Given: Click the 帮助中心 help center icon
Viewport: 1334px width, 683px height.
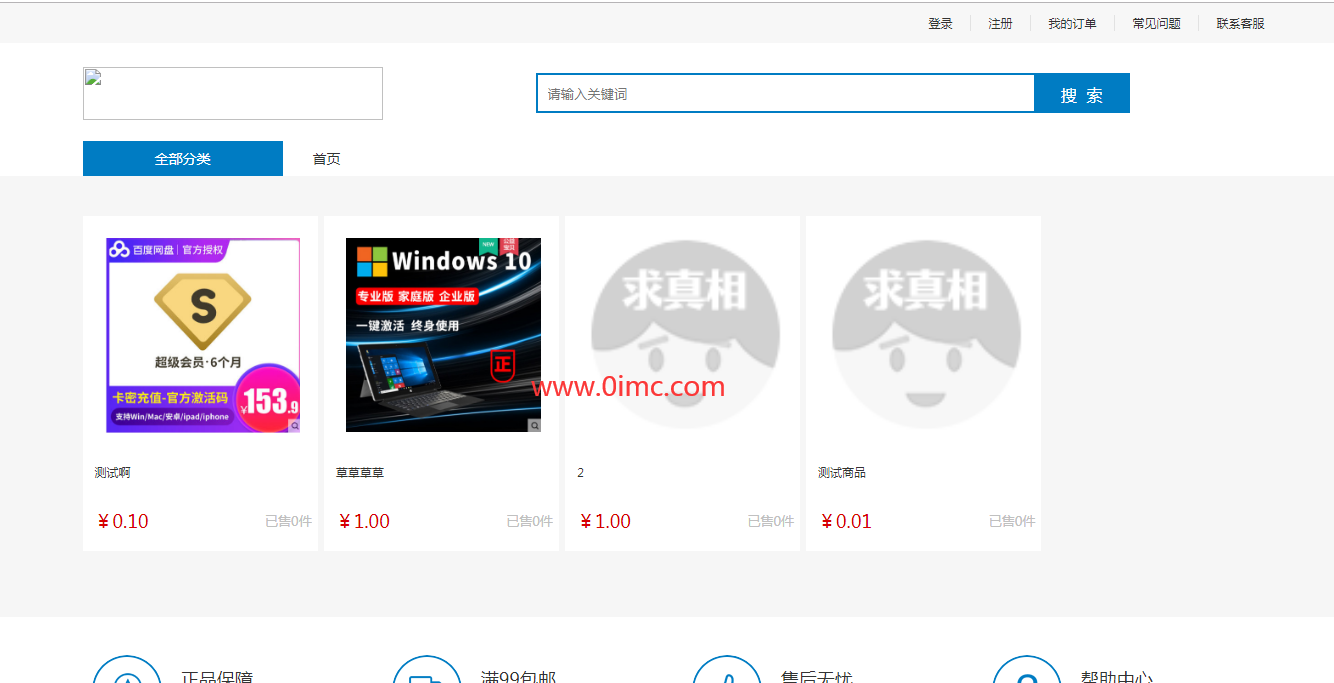Looking at the screenshot, I should 1027,670.
